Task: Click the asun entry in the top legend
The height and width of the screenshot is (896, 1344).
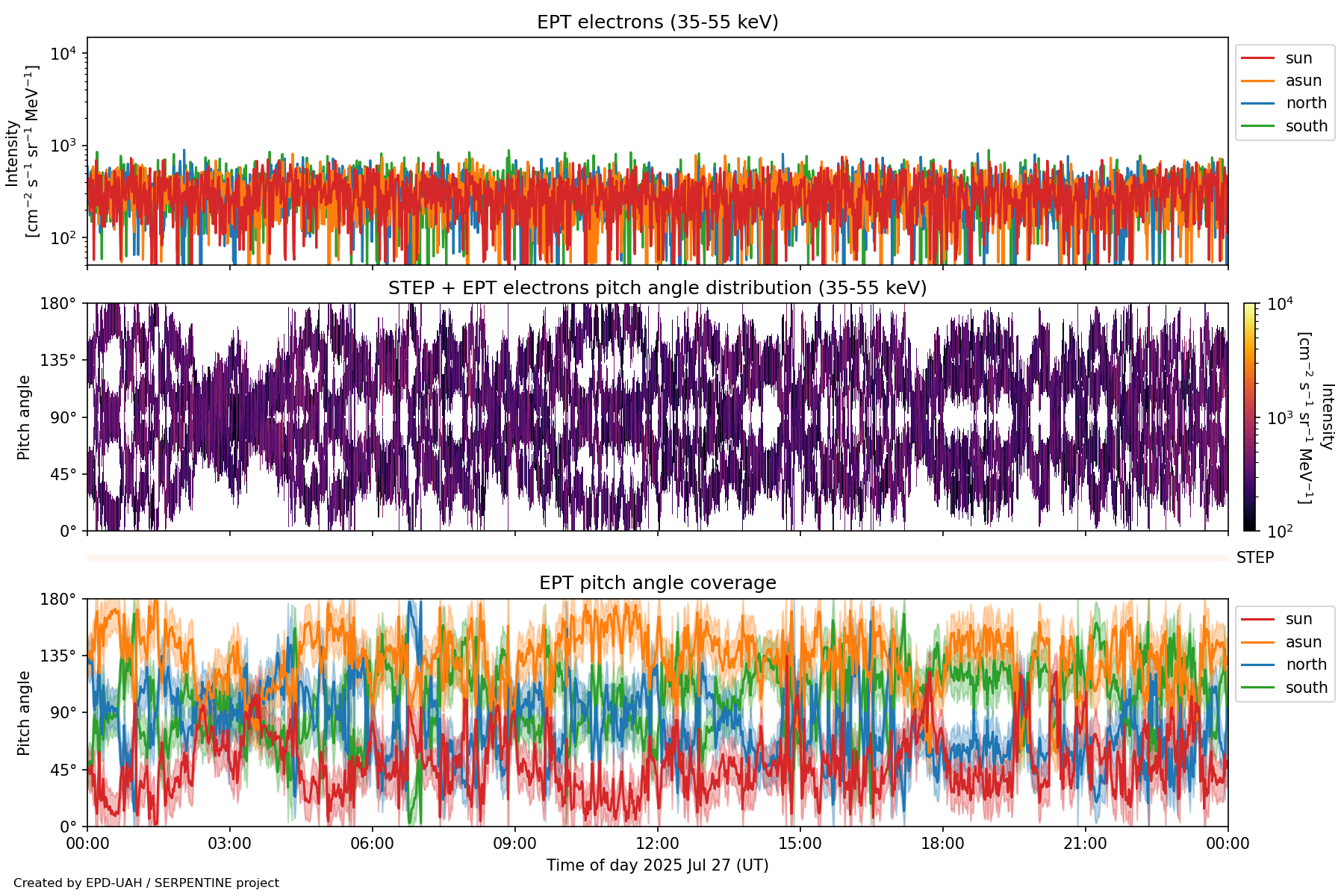Action: pyautogui.click(x=1303, y=81)
